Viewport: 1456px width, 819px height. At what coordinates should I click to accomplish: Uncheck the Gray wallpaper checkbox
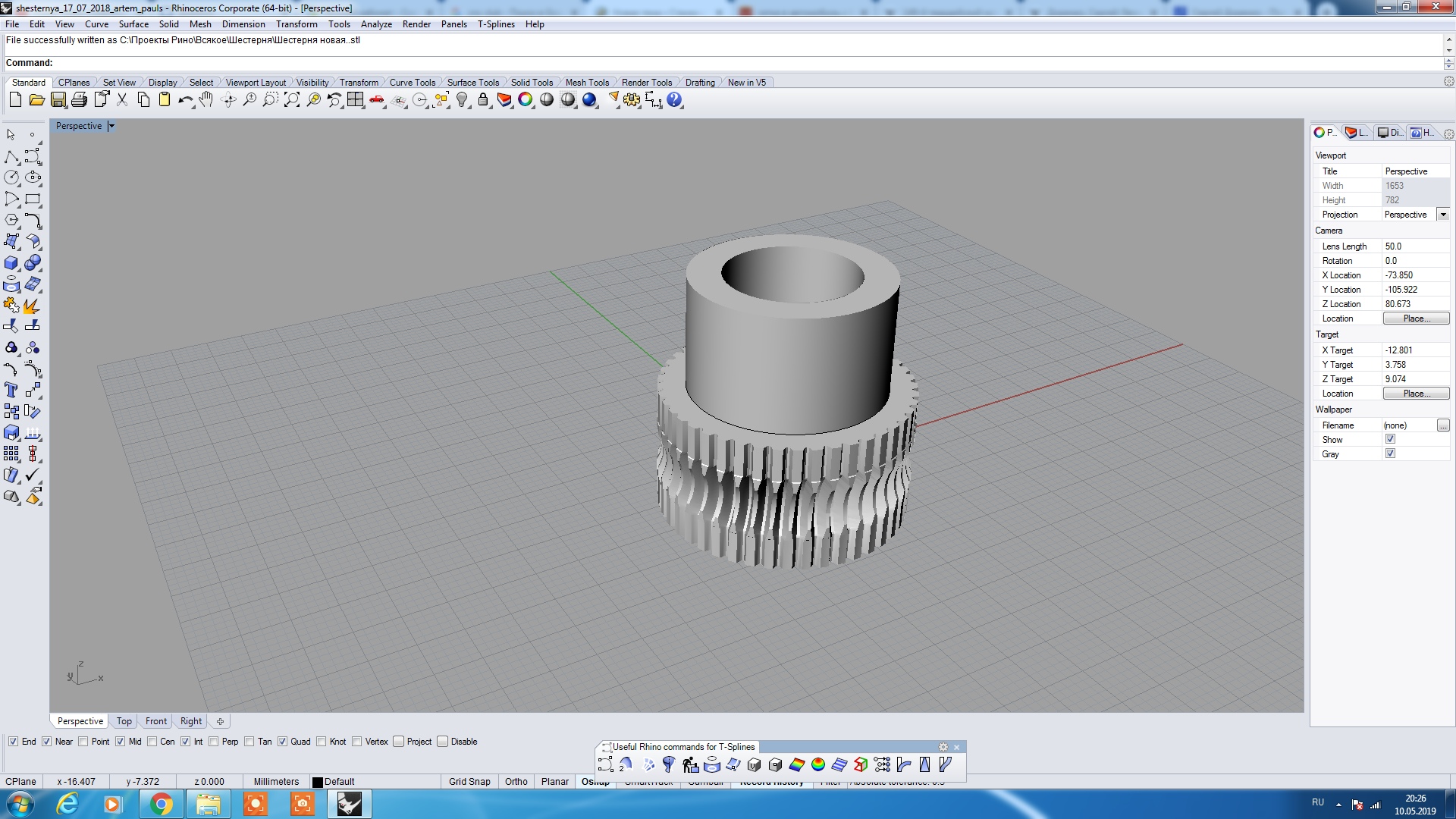[x=1390, y=453]
